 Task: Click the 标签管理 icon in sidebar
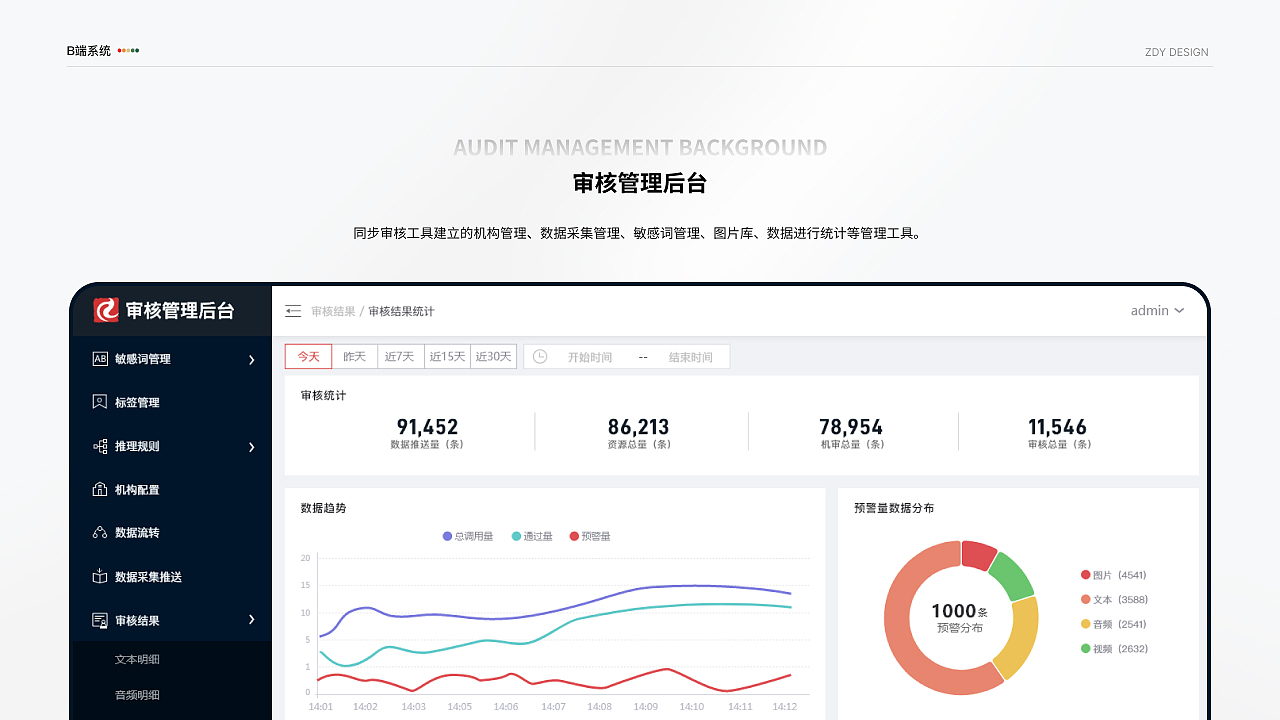(x=100, y=402)
